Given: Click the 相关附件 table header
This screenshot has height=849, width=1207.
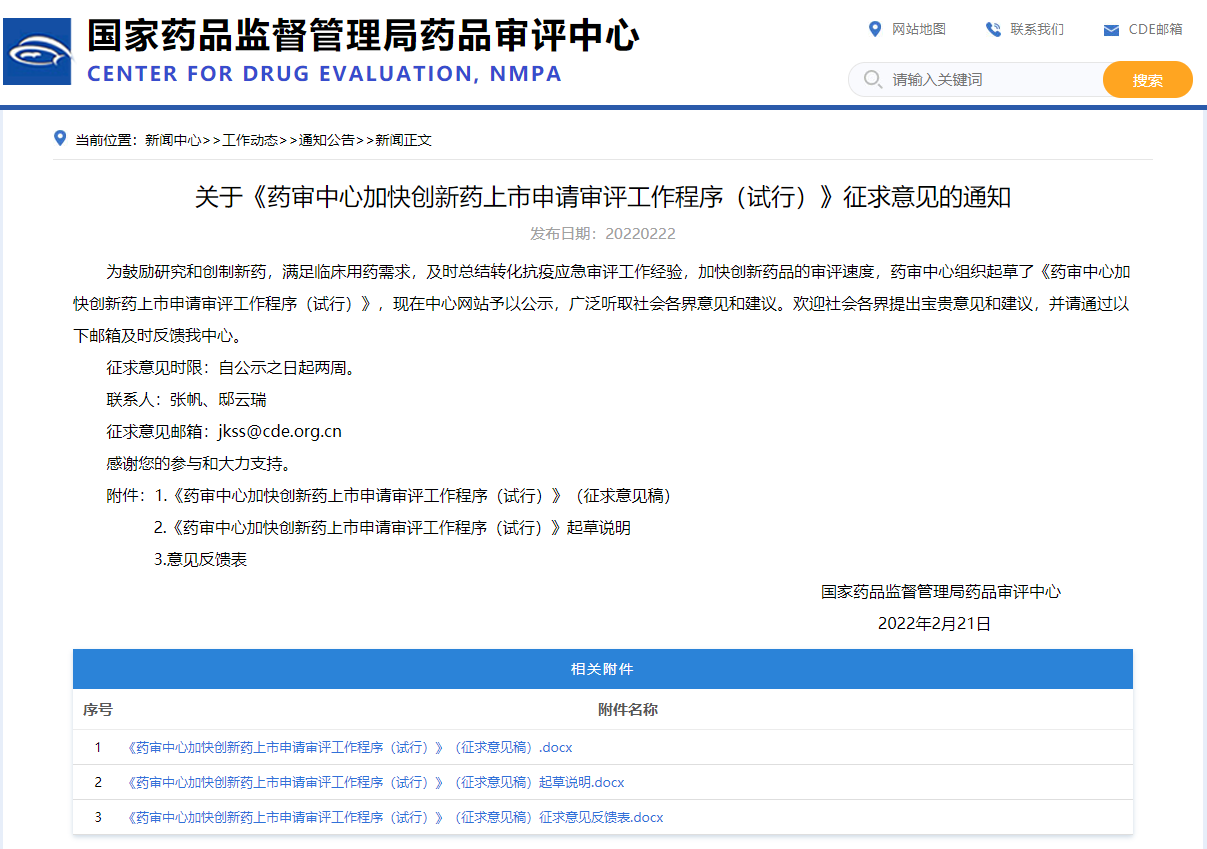Looking at the screenshot, I should click(x=603, y=669).
